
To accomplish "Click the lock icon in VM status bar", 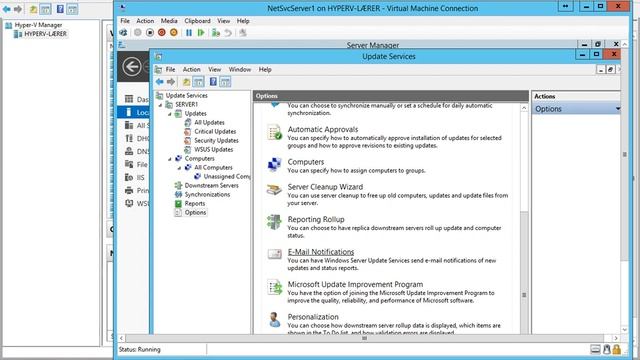I will (x=617, y=349).
